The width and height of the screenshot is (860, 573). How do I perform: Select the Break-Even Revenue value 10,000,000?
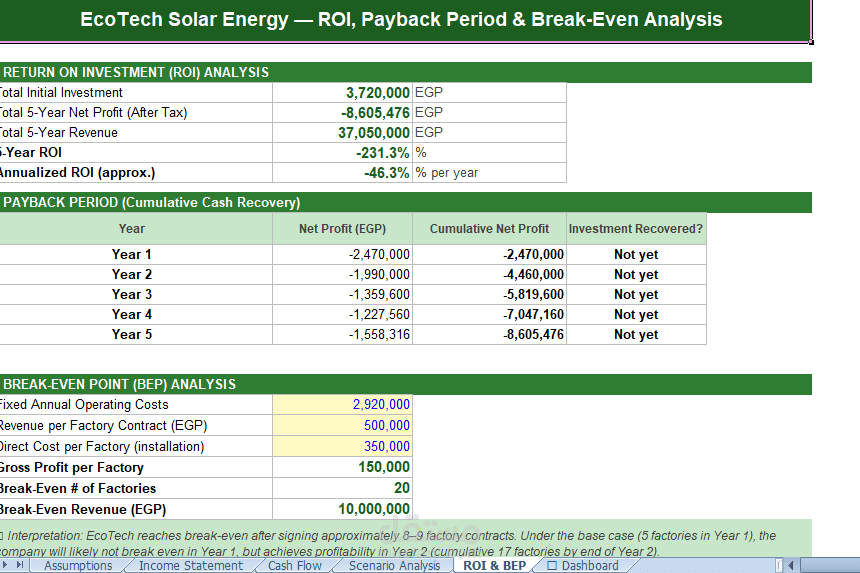(x=342, y=509)
